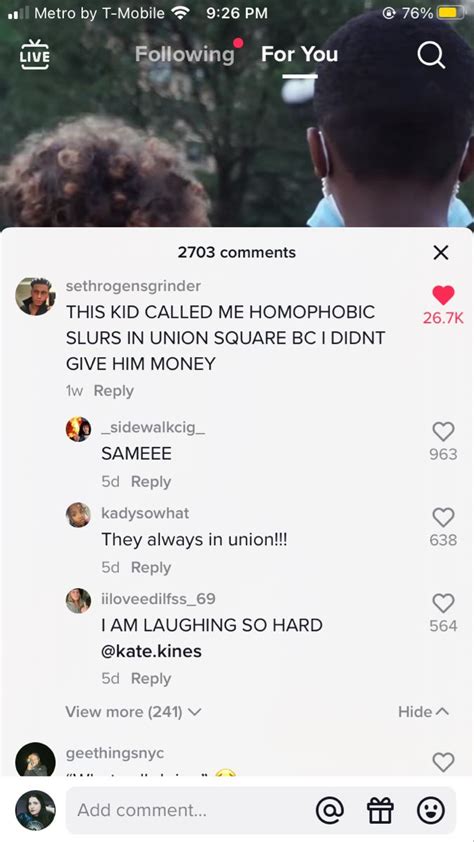Open _sidewalkcig_'s avatar
The height and width of the screenshot is (842, 474).
point(78,429)
